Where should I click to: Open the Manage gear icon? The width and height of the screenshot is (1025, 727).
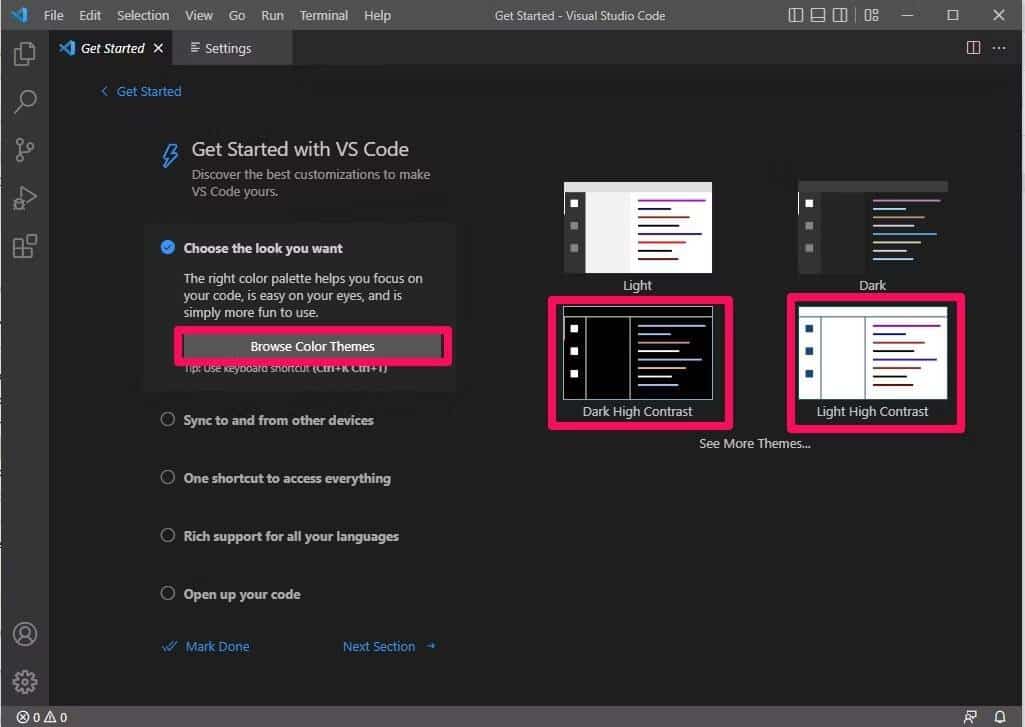24,681
